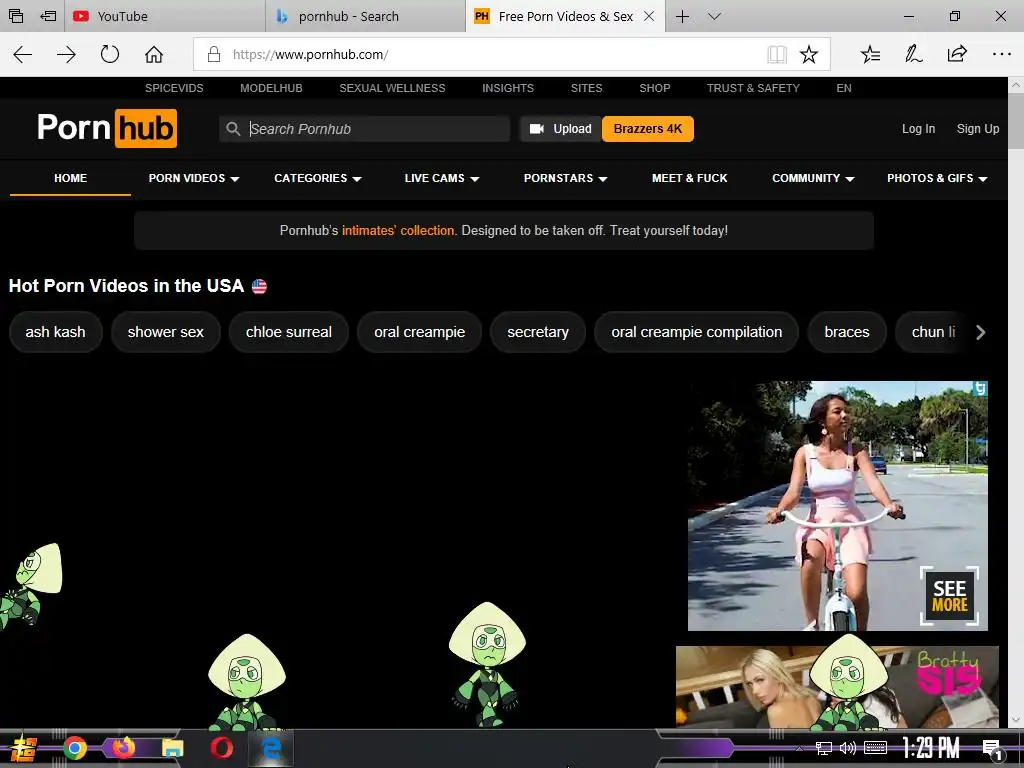Image resolution: width=1024 pixels, height=768 pixels.
Task: Click the orange Brazzers 4K button
Action: (647, 129)
